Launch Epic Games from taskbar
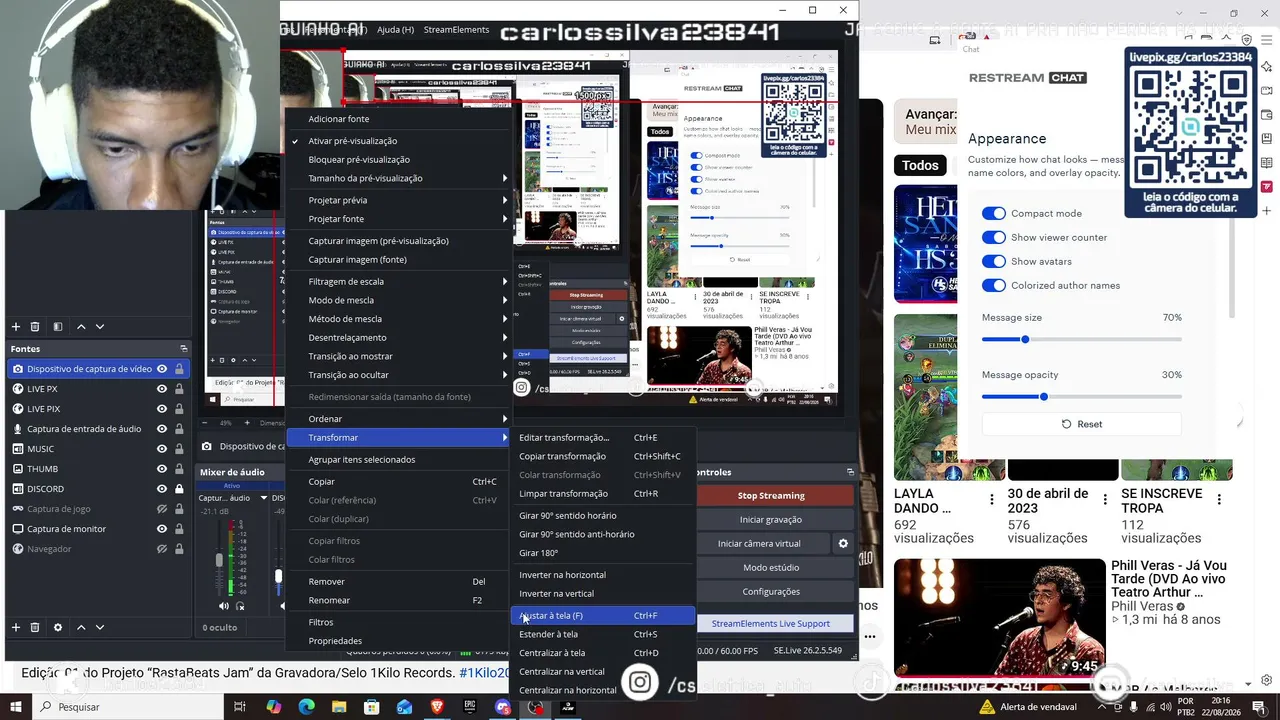1280x720 pixels. click(470, 707)
